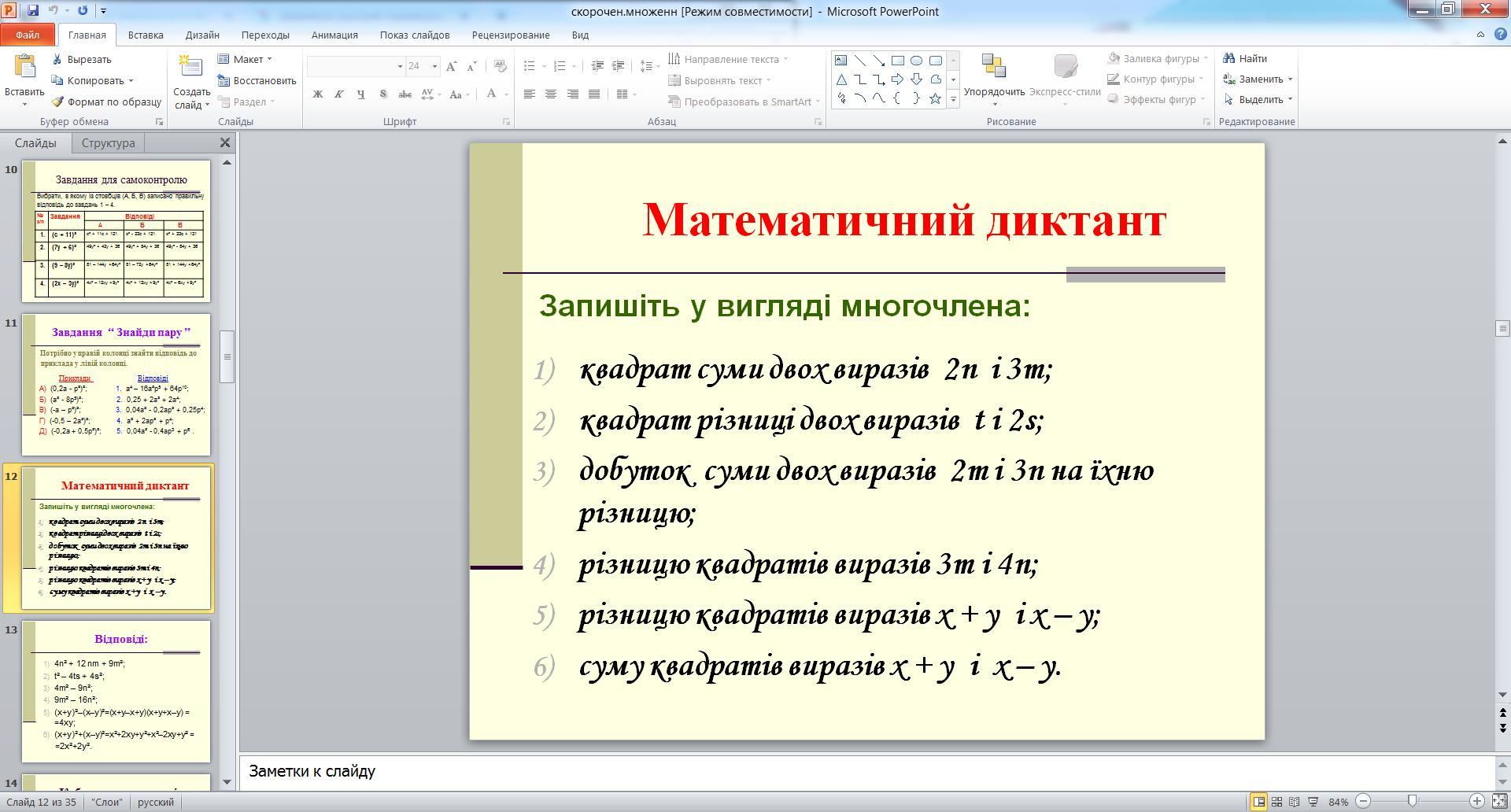Viewport: 1511px width, 812px height.
Task: Select the oval shape in shapes gallery
Action: 917,61
